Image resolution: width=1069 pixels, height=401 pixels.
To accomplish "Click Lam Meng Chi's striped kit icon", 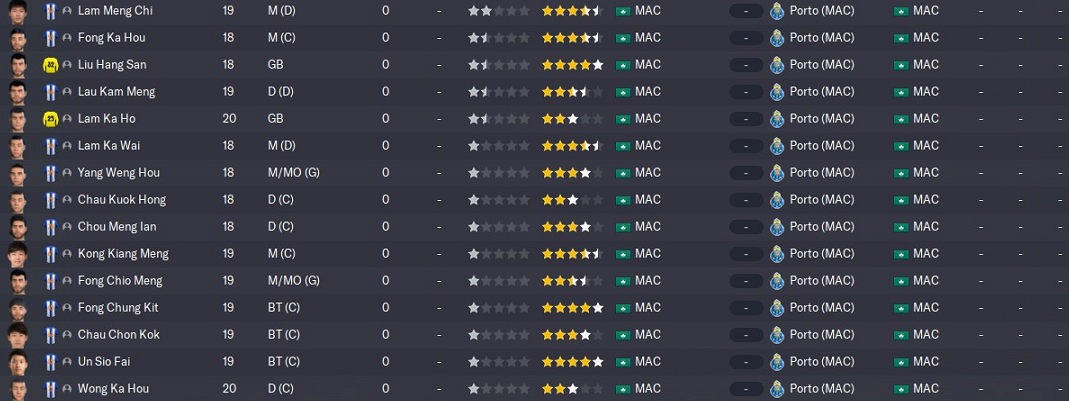I will 50,11.
